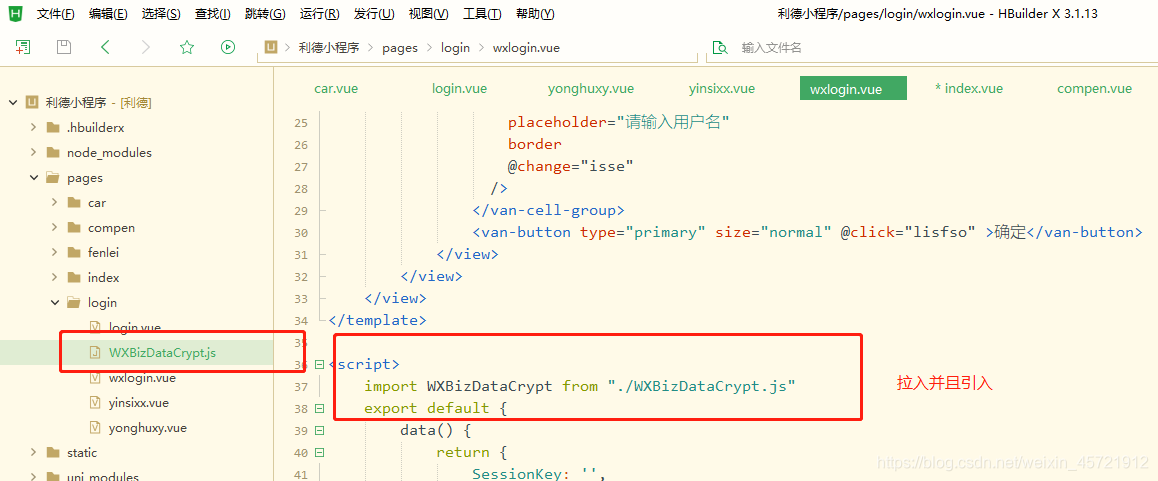Switch to the yinsixx.vue tab
This screenshot has width=1158, height=481.
pyautogui.click(x=722, y=89)
